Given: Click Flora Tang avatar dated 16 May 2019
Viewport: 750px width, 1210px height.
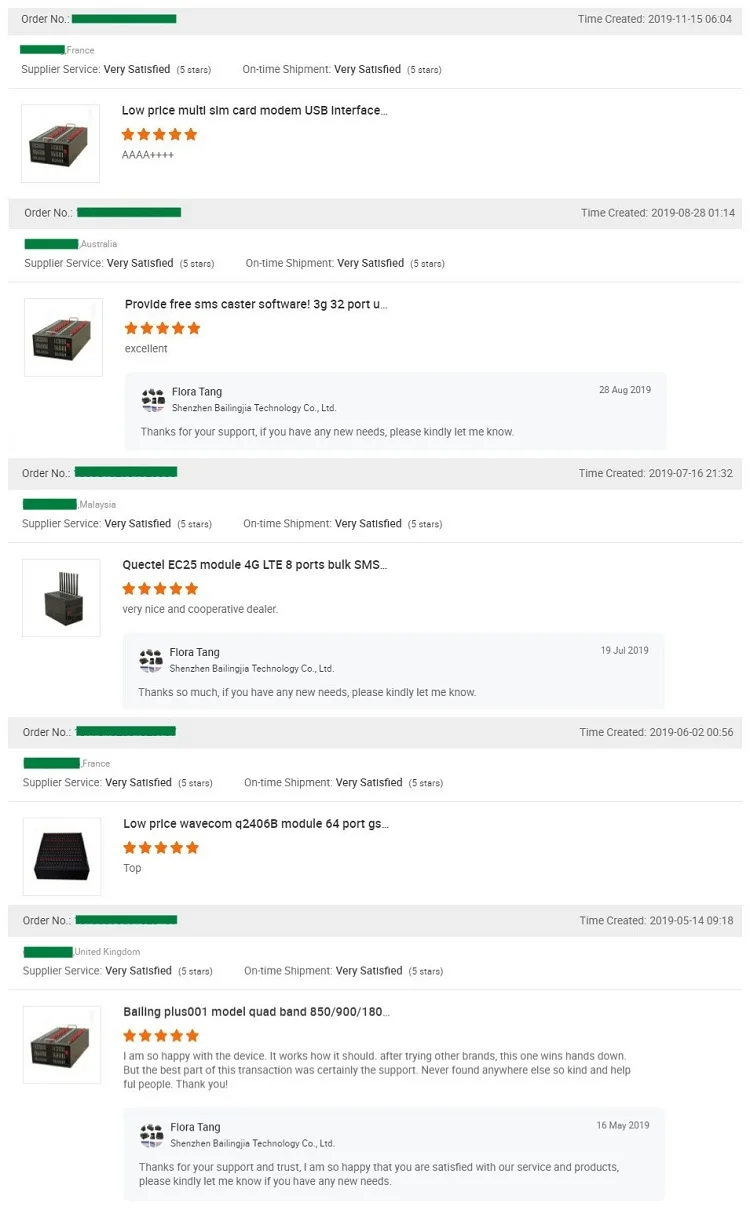Looking at the screenshot, I should click(152, 1135).
